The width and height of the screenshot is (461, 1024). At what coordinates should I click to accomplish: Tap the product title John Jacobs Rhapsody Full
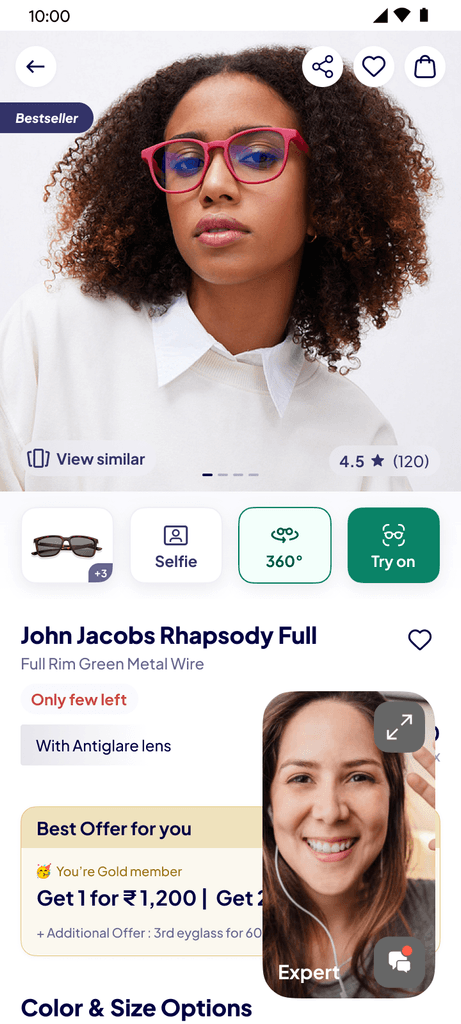coord(168,635)
